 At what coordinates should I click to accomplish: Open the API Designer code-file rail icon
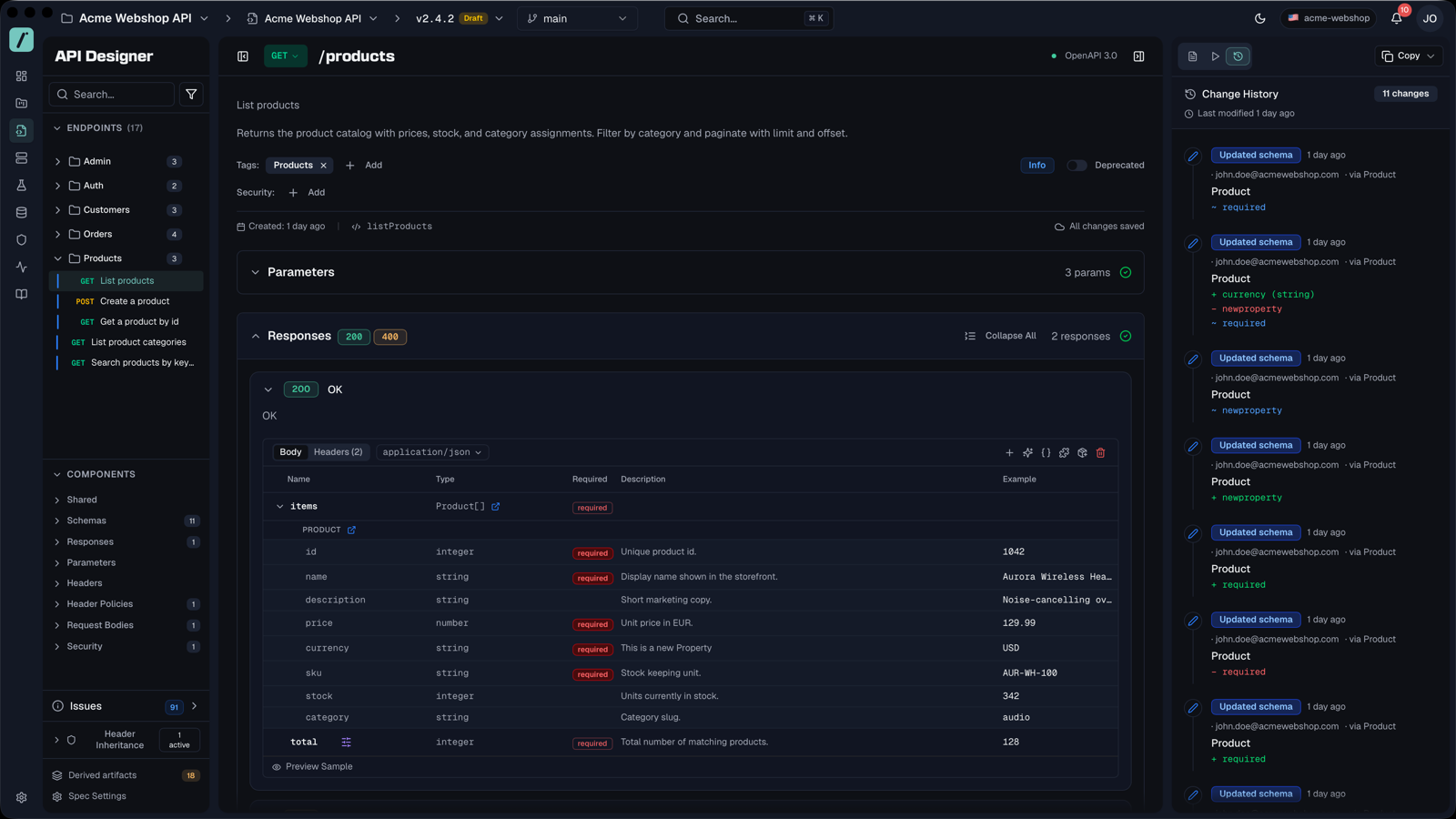(21, 131)
